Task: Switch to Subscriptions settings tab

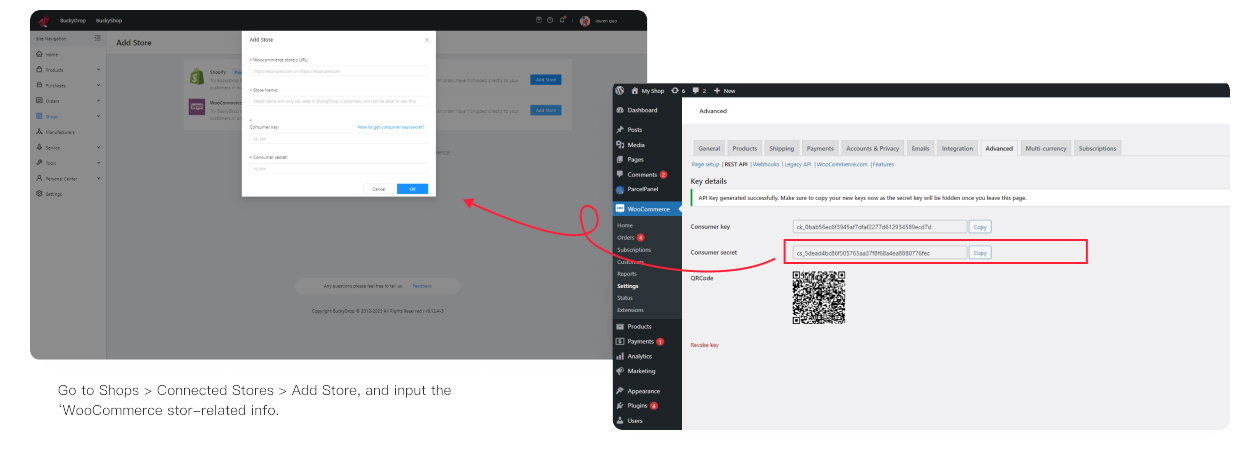Action: point(1097,148)
